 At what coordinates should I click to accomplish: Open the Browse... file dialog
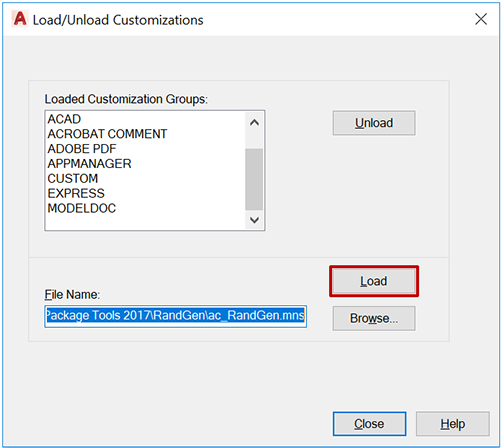tap(374, 318)
